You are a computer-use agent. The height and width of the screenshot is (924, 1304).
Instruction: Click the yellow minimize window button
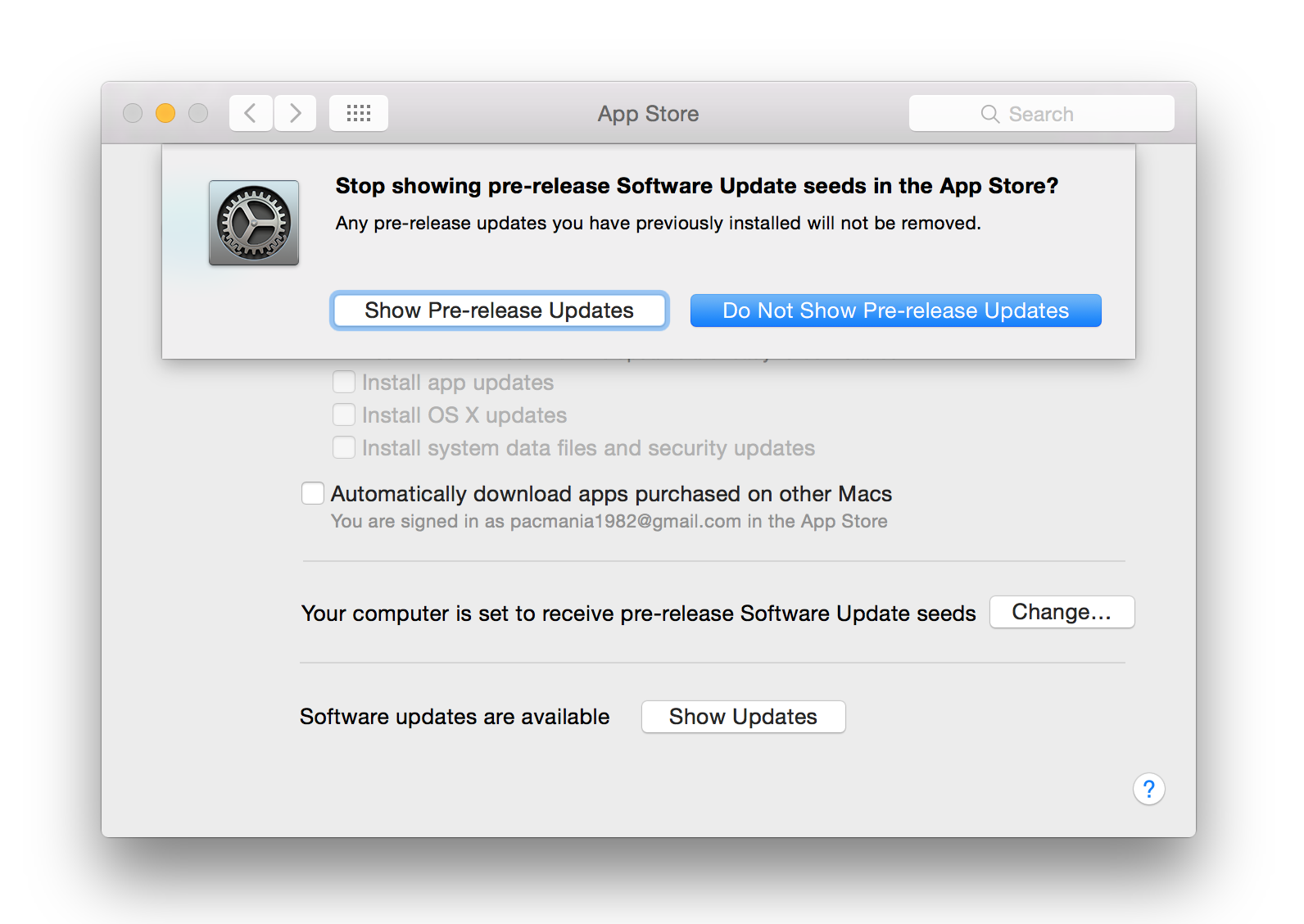click(165, 113)
